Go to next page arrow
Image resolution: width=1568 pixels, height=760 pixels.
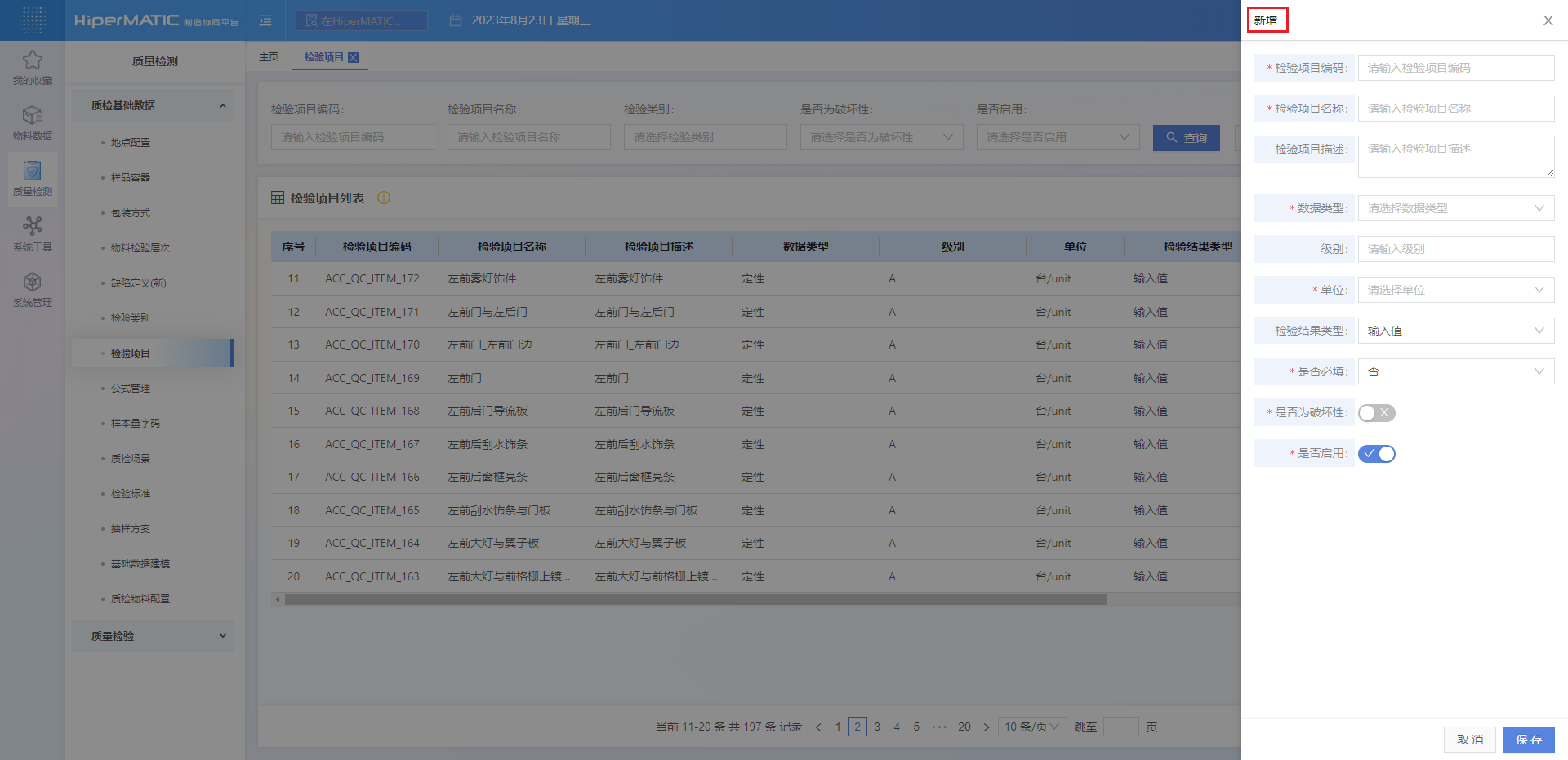click(986, 727)
